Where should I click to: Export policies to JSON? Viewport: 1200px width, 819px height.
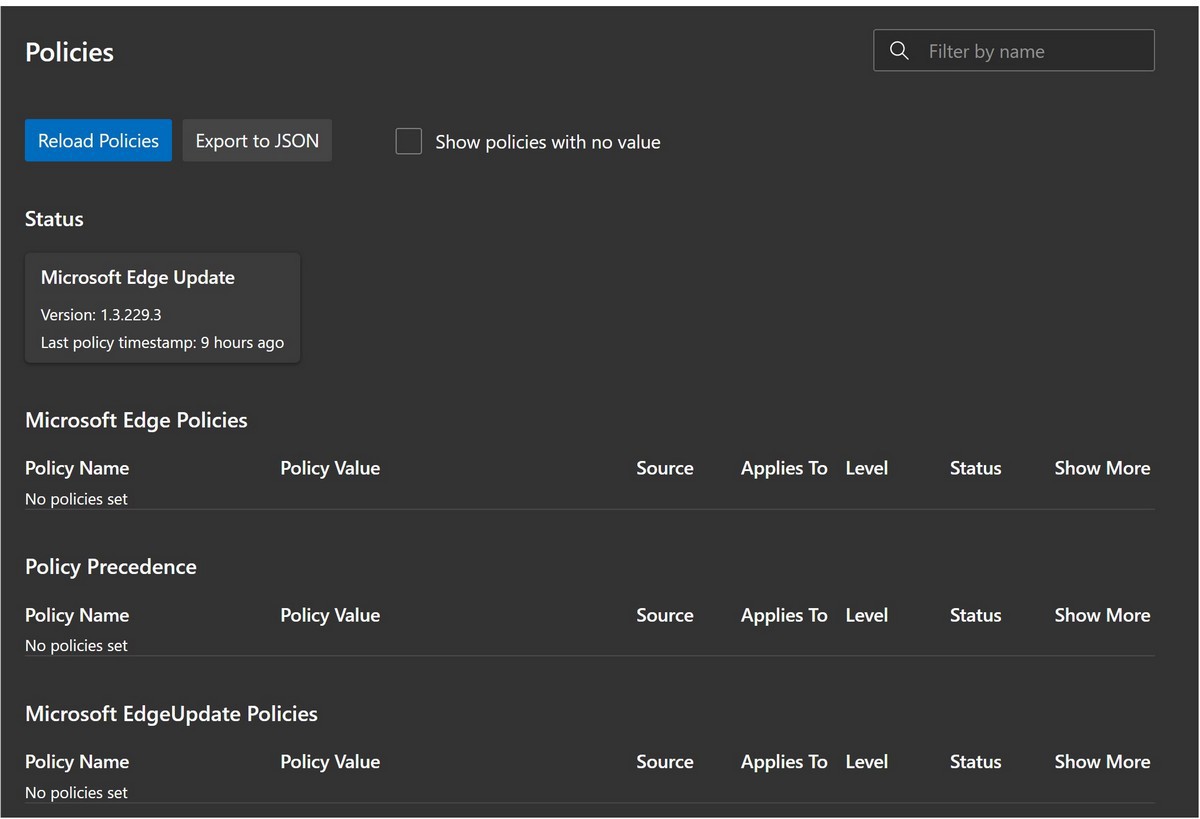point(257,141)
